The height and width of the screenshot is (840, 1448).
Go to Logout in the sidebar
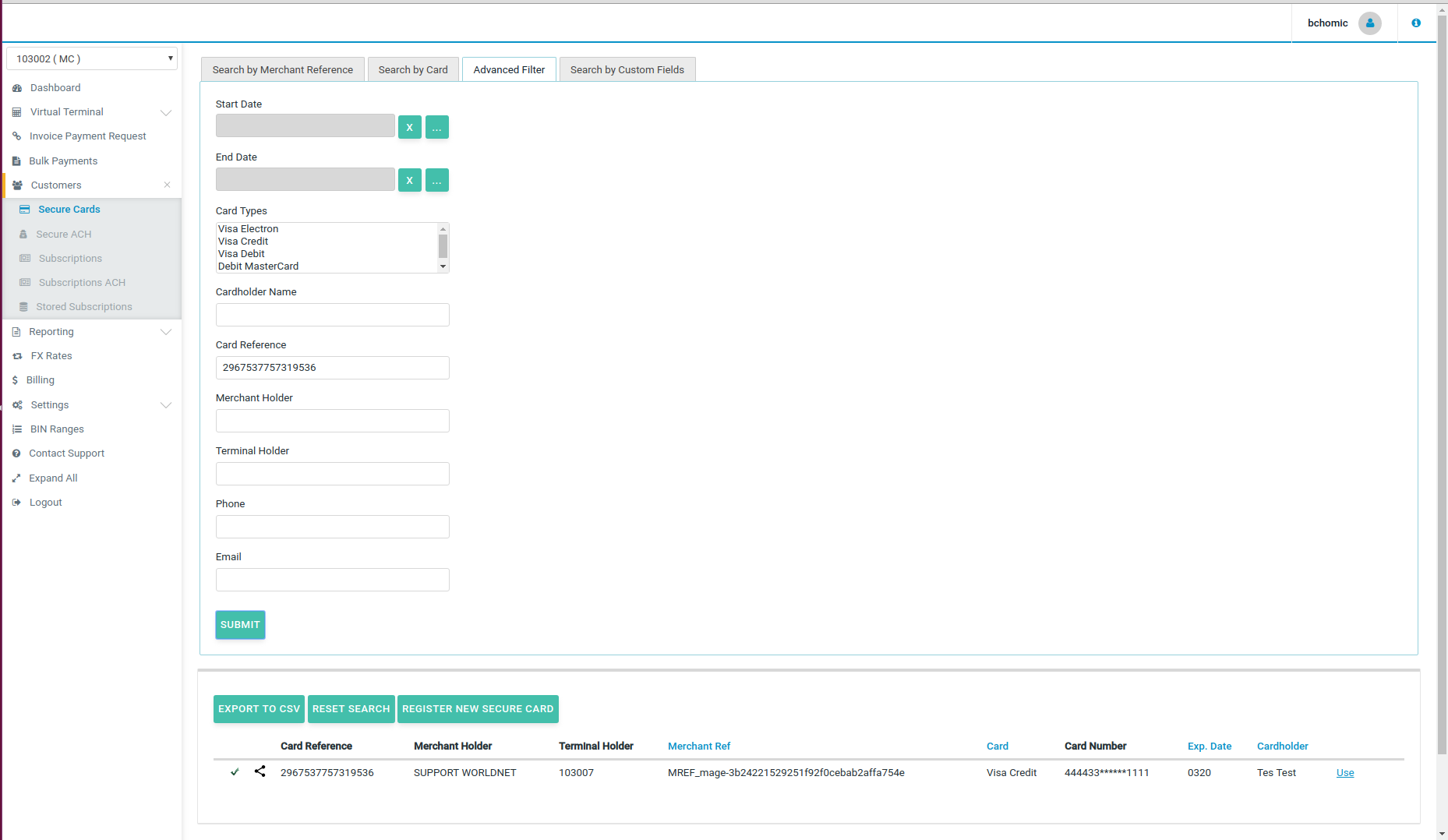pyautogui.click(x=45, y=503)
